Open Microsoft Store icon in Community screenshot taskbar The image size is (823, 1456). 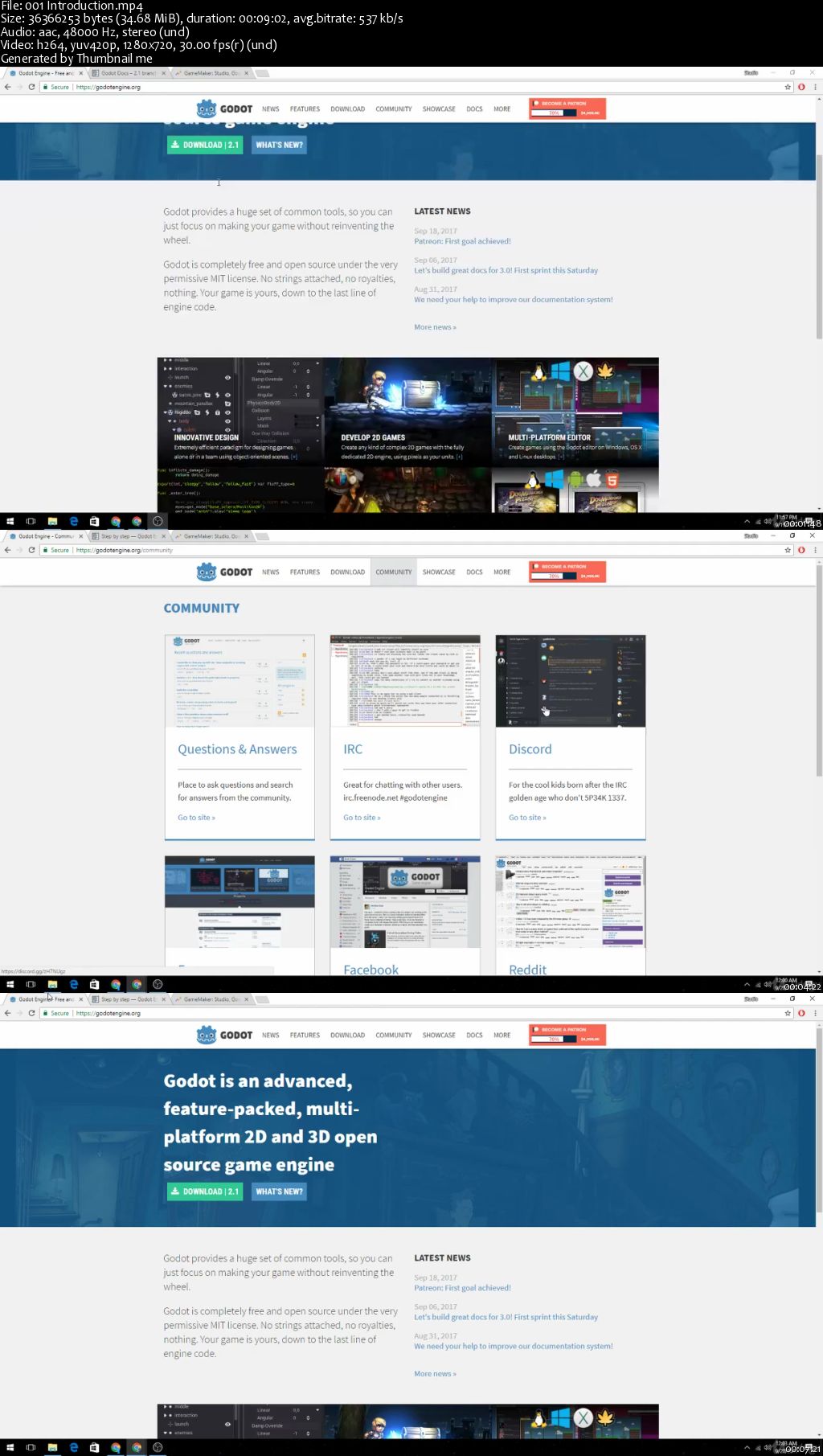(94, 984)
